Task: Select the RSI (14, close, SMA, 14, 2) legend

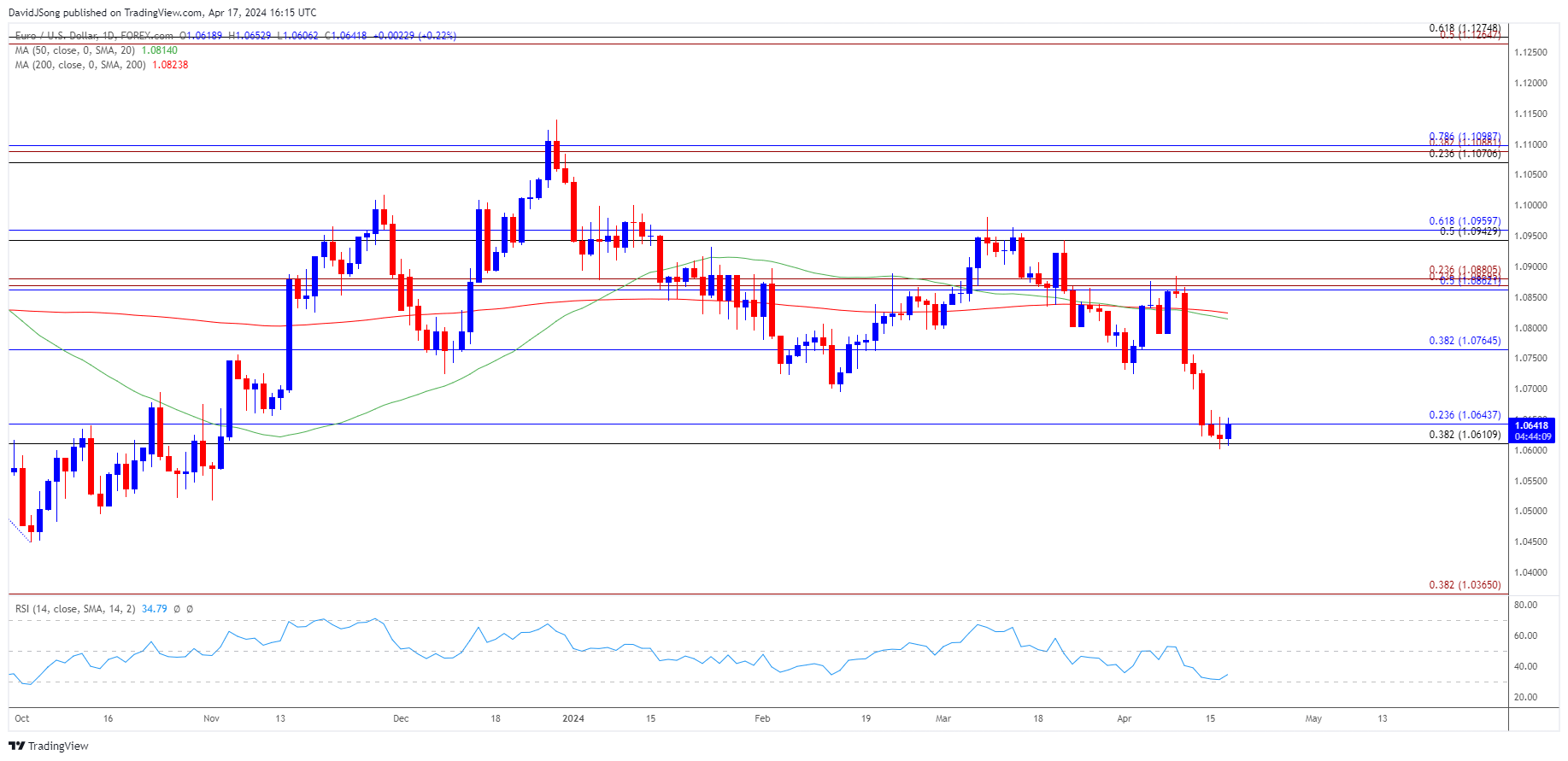Action: coord(75,609)
